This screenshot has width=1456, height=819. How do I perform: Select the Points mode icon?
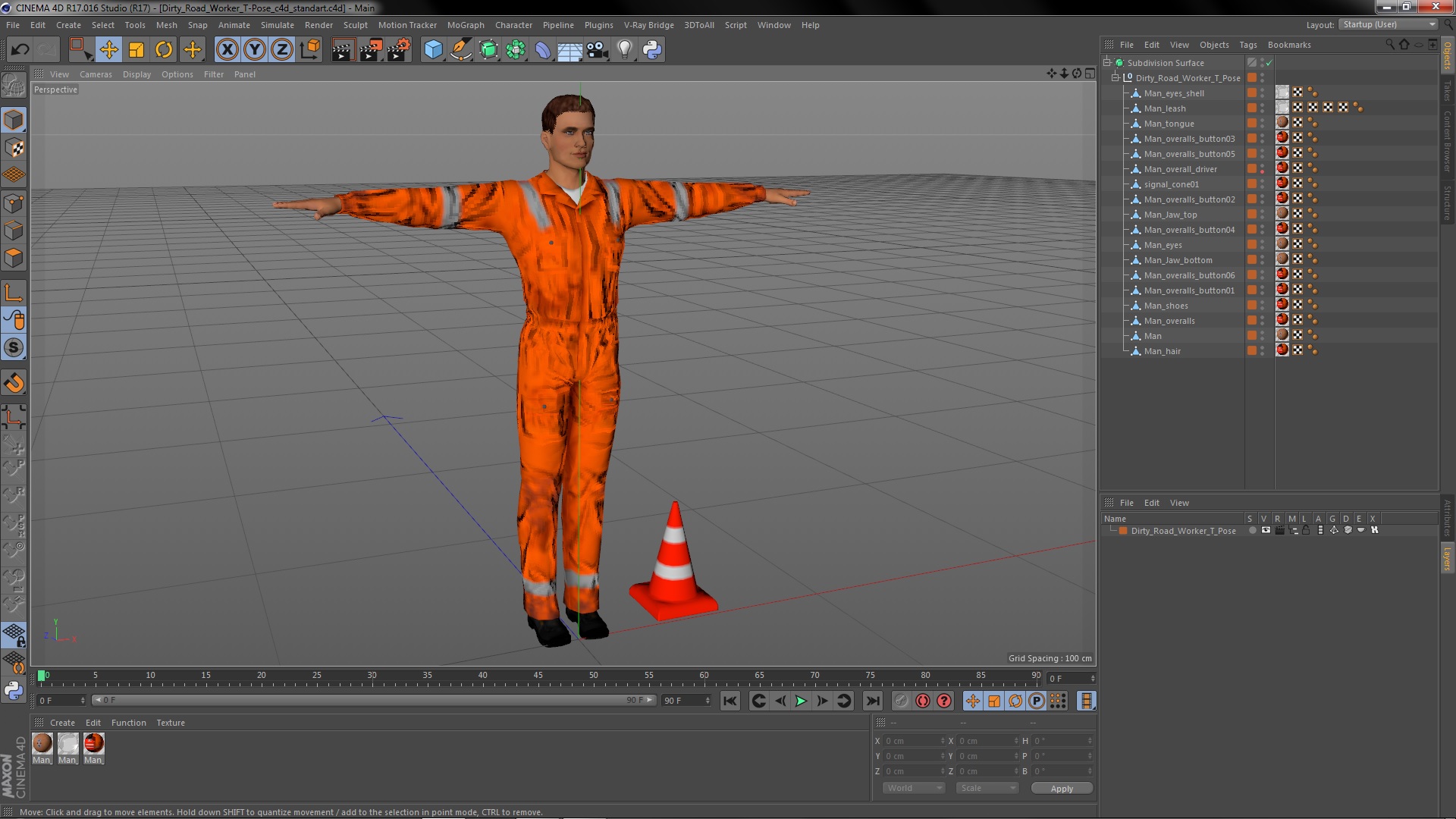[x=14, y=203]
